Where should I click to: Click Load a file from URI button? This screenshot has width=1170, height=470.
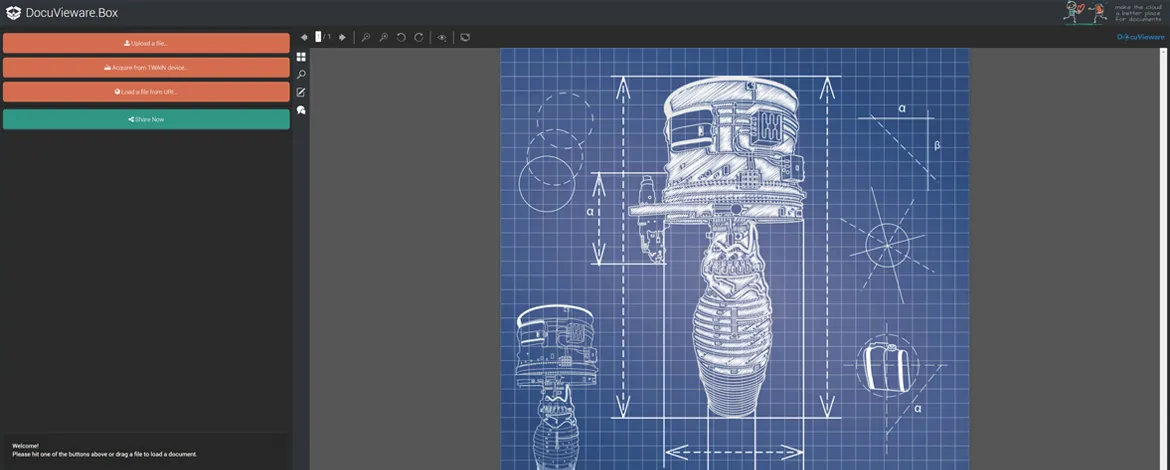pos(146,92)
